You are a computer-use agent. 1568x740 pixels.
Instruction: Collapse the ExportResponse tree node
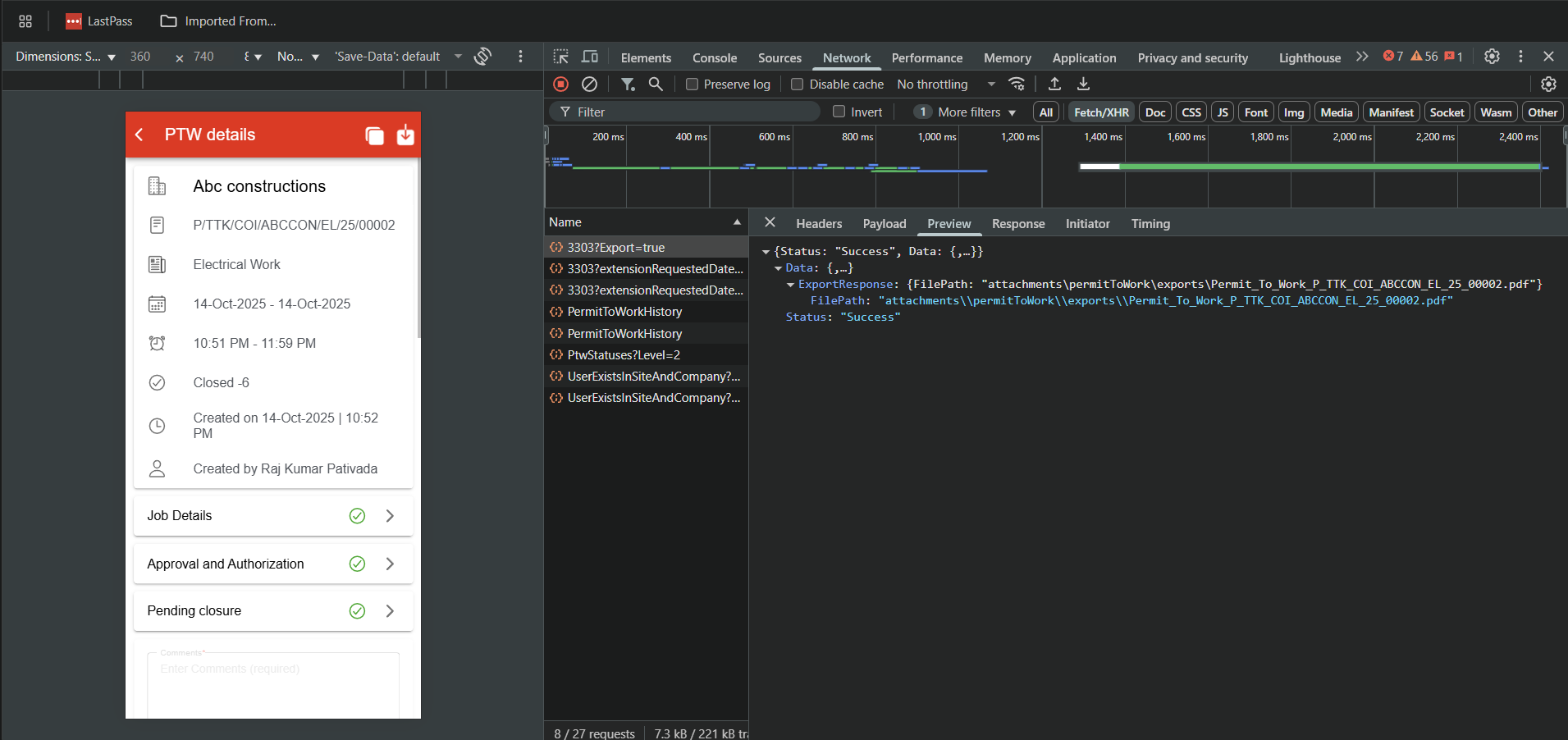click(x=791, y=285)
